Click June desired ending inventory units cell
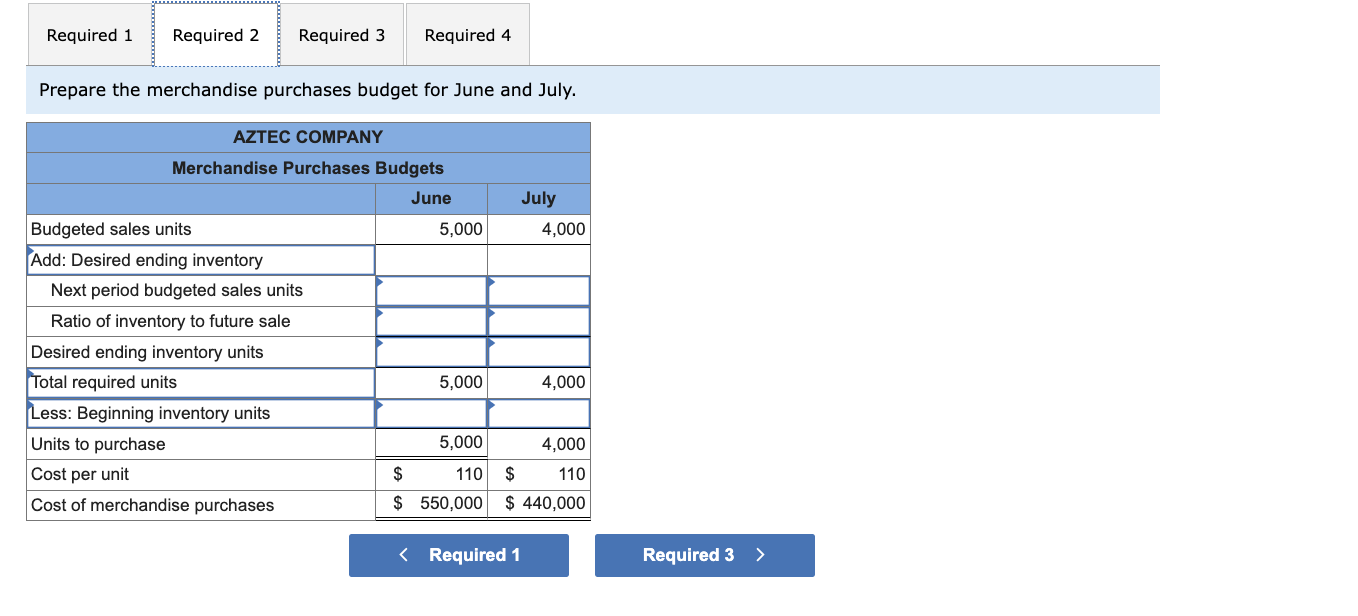 pyautogui.click(x=430, y=351)
